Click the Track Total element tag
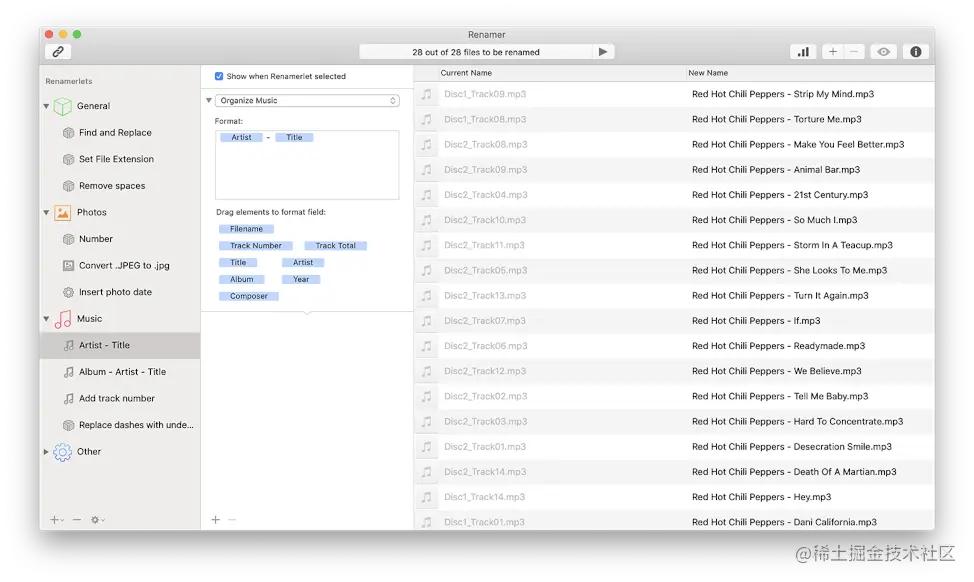Screen dimensions: 974x582 (335, 245)
